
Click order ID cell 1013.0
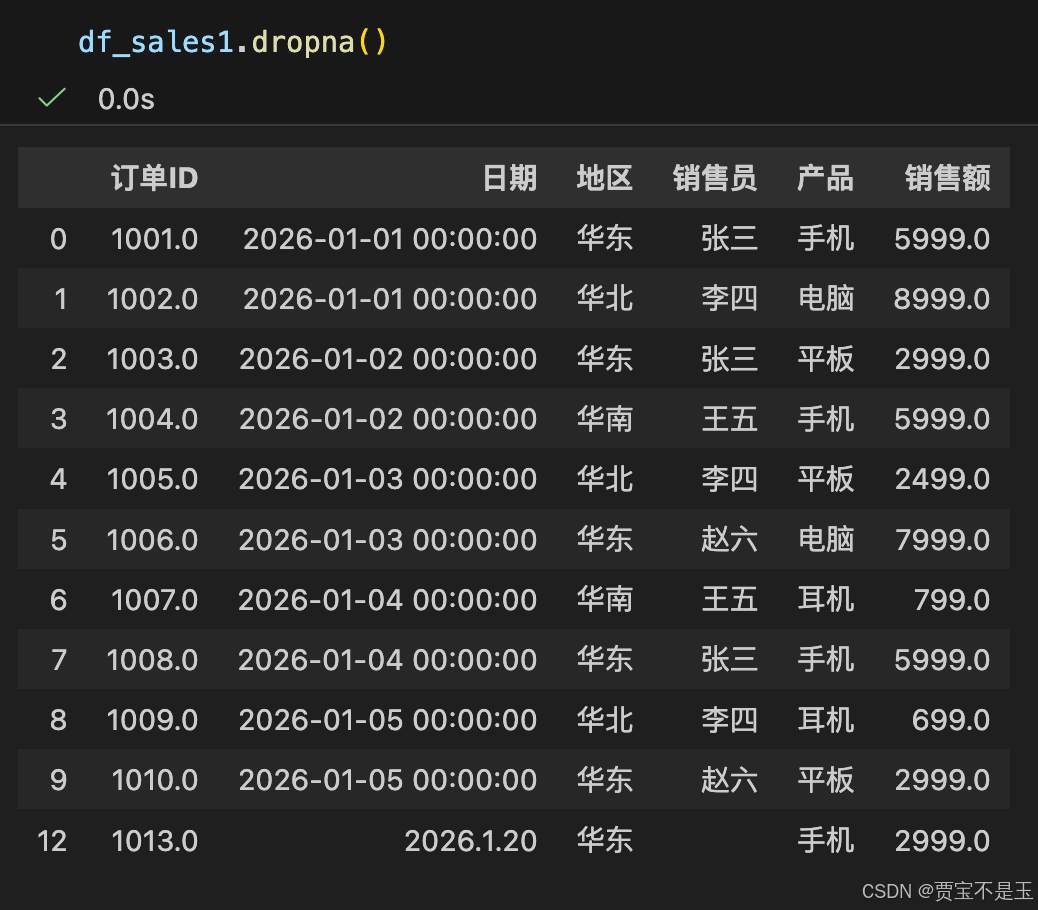point(154,841)
